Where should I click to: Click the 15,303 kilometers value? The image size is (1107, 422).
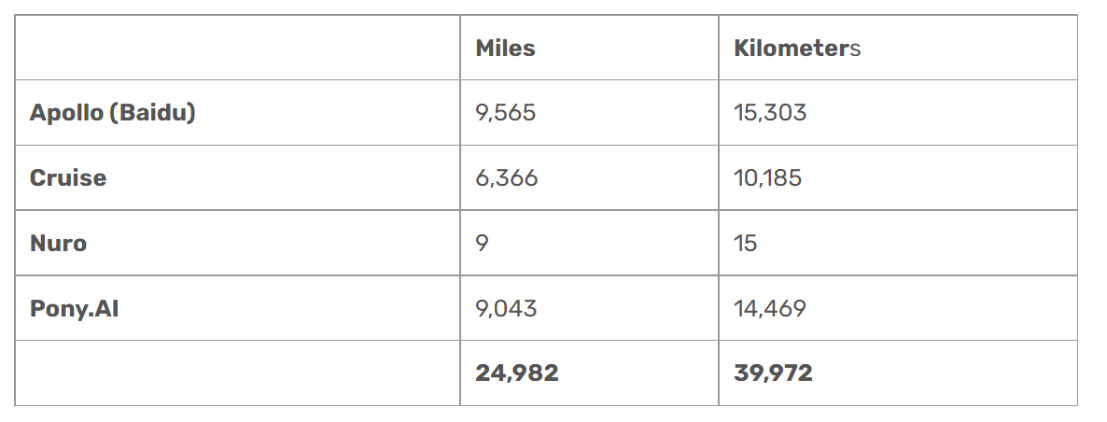pos(769,113)
